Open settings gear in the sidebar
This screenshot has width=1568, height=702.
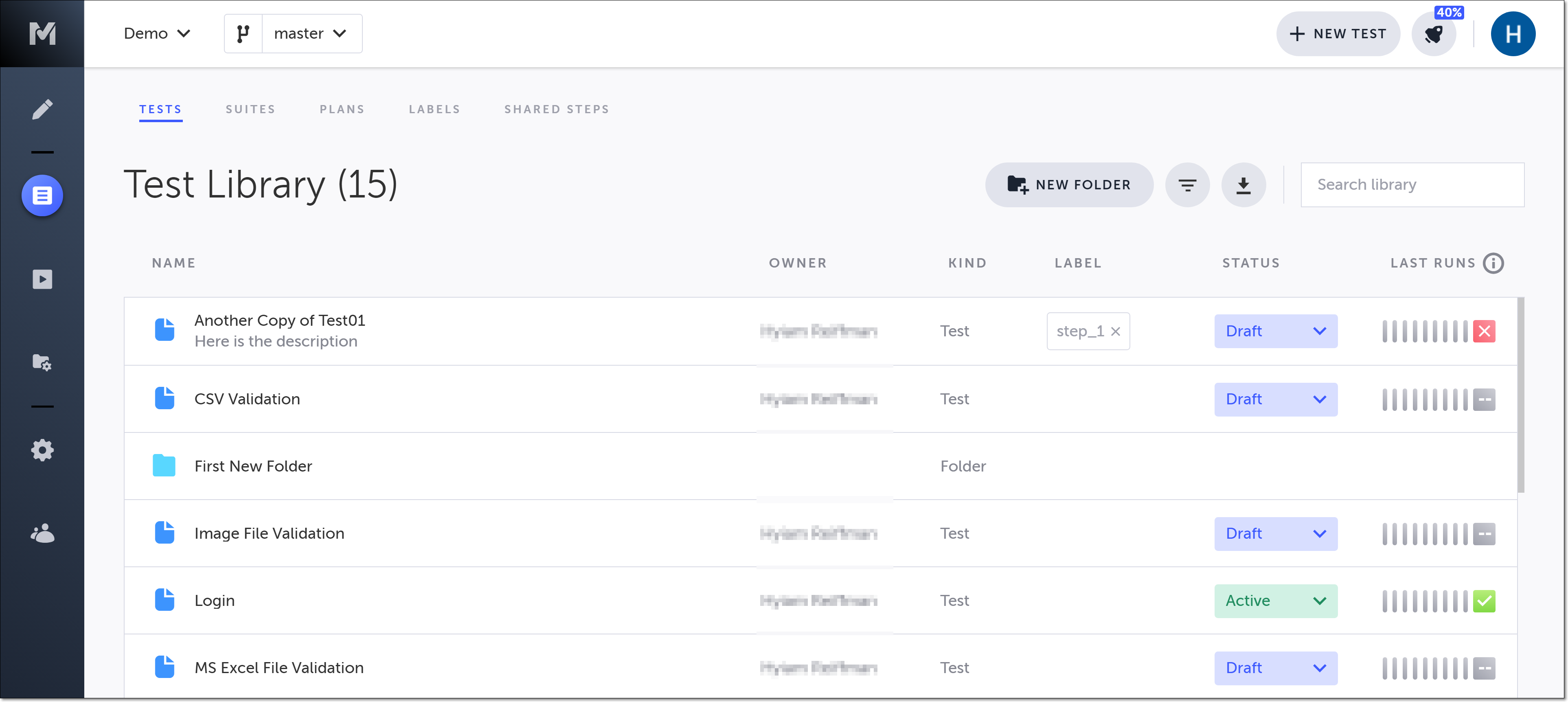tap(42, 450)
